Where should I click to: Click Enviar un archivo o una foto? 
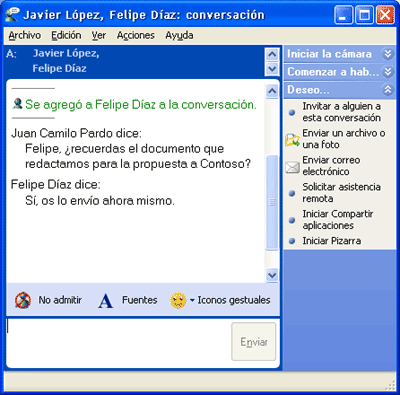coord(344,139)
